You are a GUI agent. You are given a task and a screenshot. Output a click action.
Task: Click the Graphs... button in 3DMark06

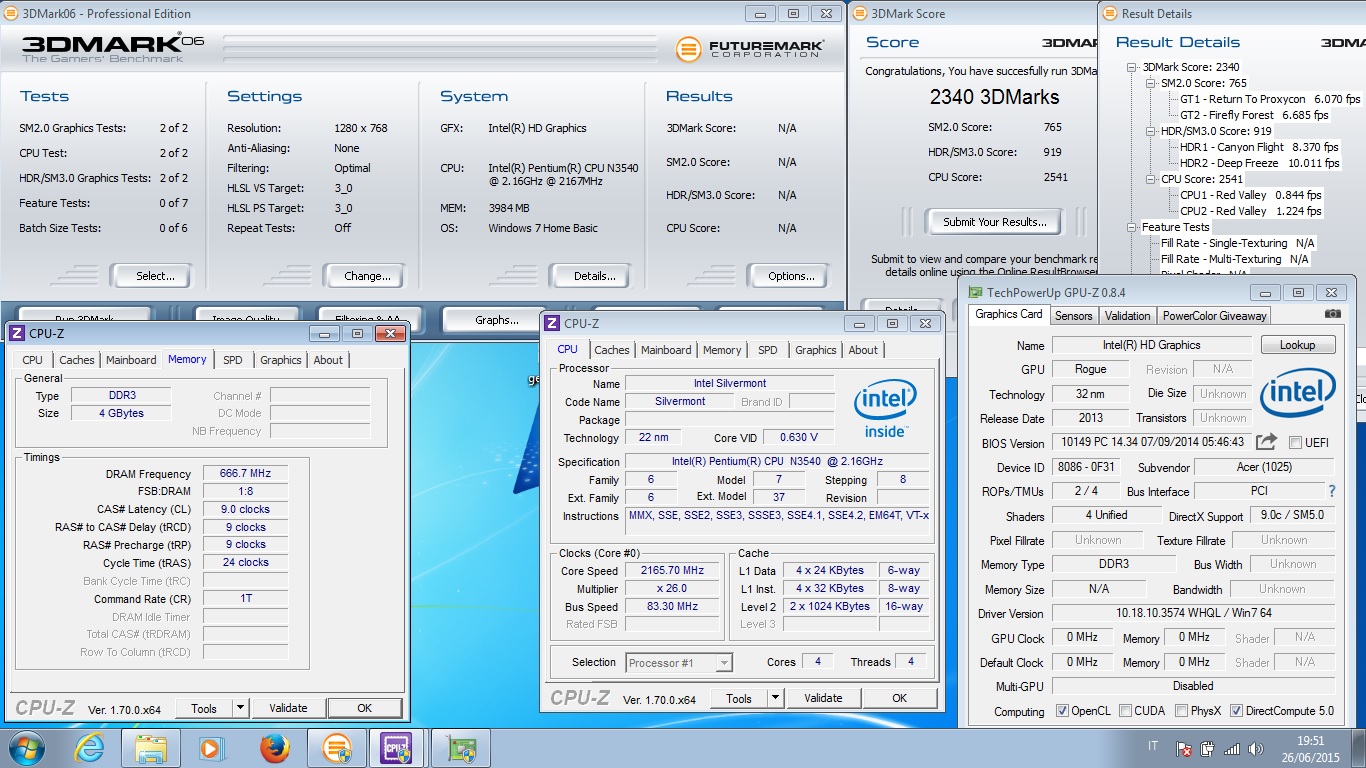click(x=497, y=320)
